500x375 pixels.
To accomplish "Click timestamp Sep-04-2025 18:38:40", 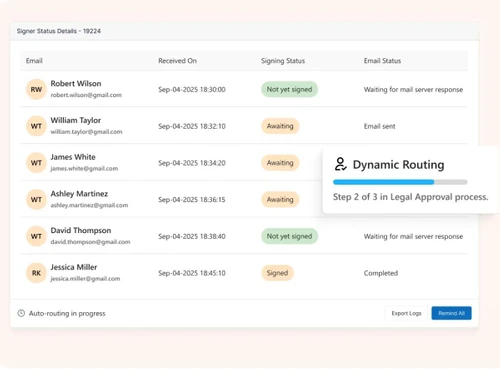I will [192, 236].
